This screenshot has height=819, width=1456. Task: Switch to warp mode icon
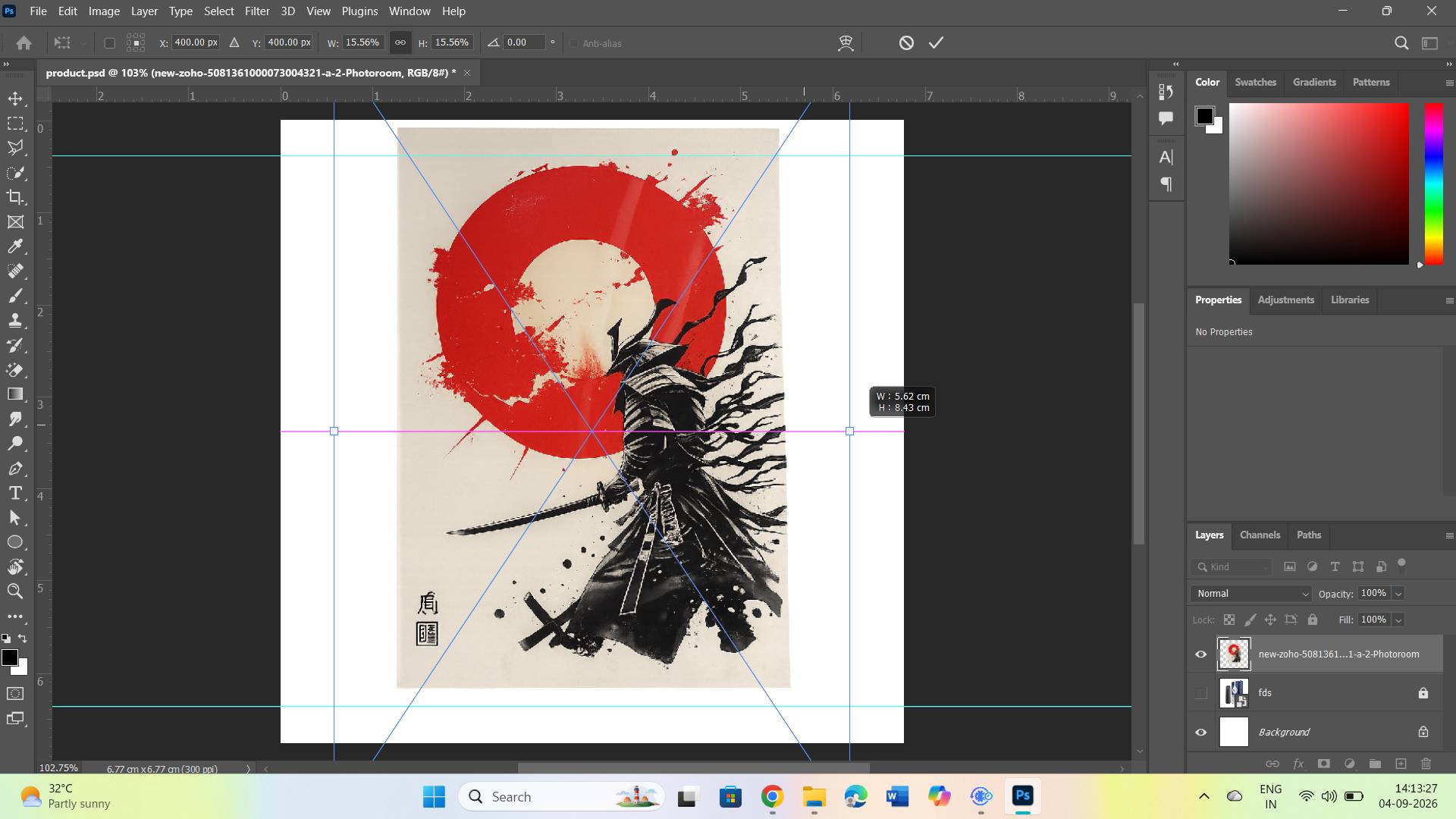846,43
